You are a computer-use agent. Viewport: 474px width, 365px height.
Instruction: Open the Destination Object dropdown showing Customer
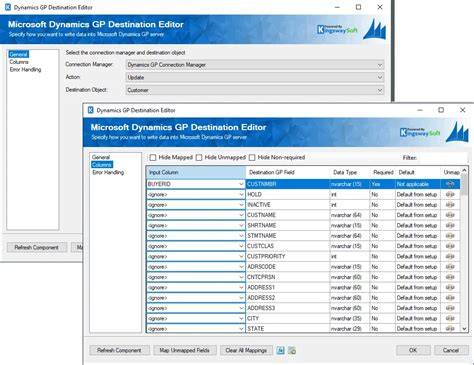[255, 90]
